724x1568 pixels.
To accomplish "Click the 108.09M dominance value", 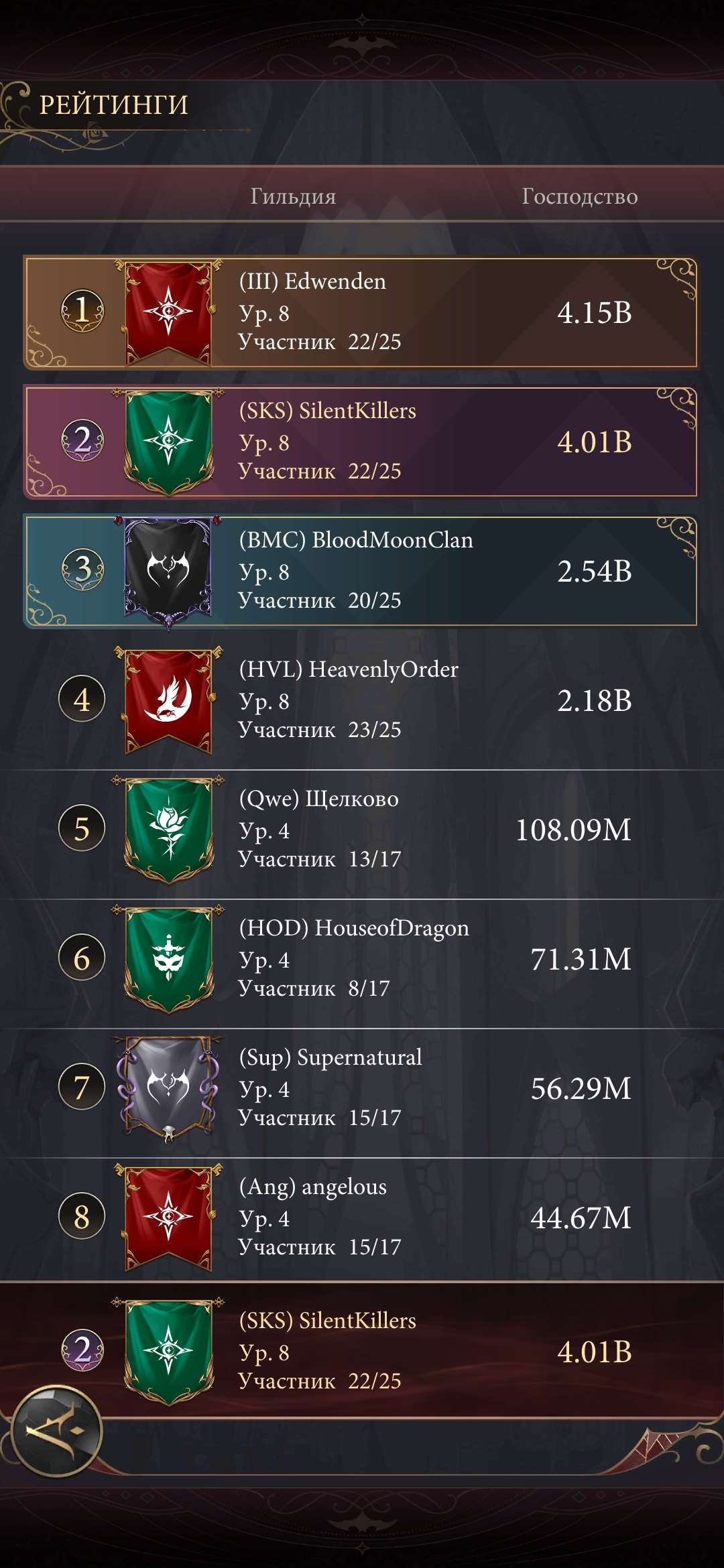I will tap(573, 830).
